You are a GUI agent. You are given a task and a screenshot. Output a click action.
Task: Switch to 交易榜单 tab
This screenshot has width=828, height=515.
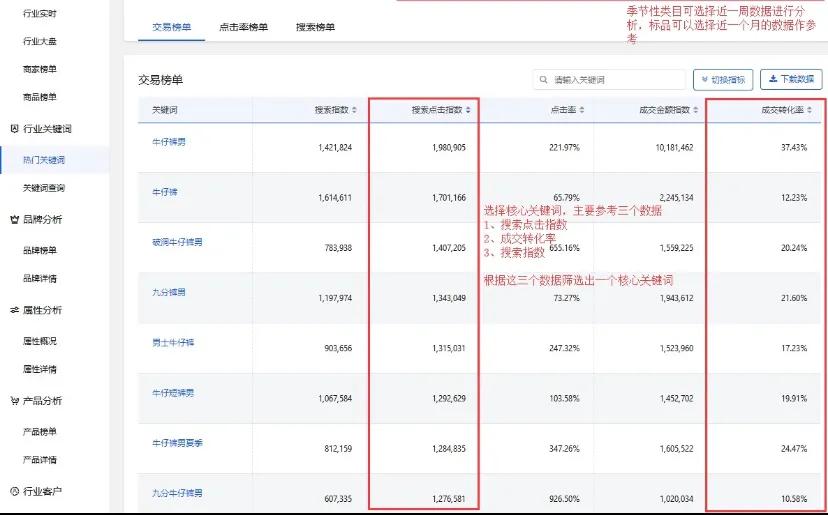pyautogui.click(x=172, y=27)
